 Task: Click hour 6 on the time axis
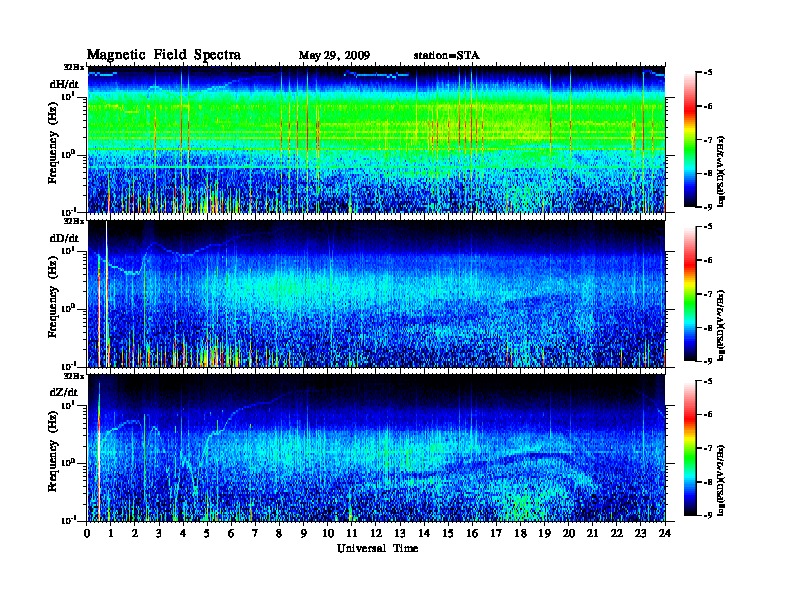(231, 533)
